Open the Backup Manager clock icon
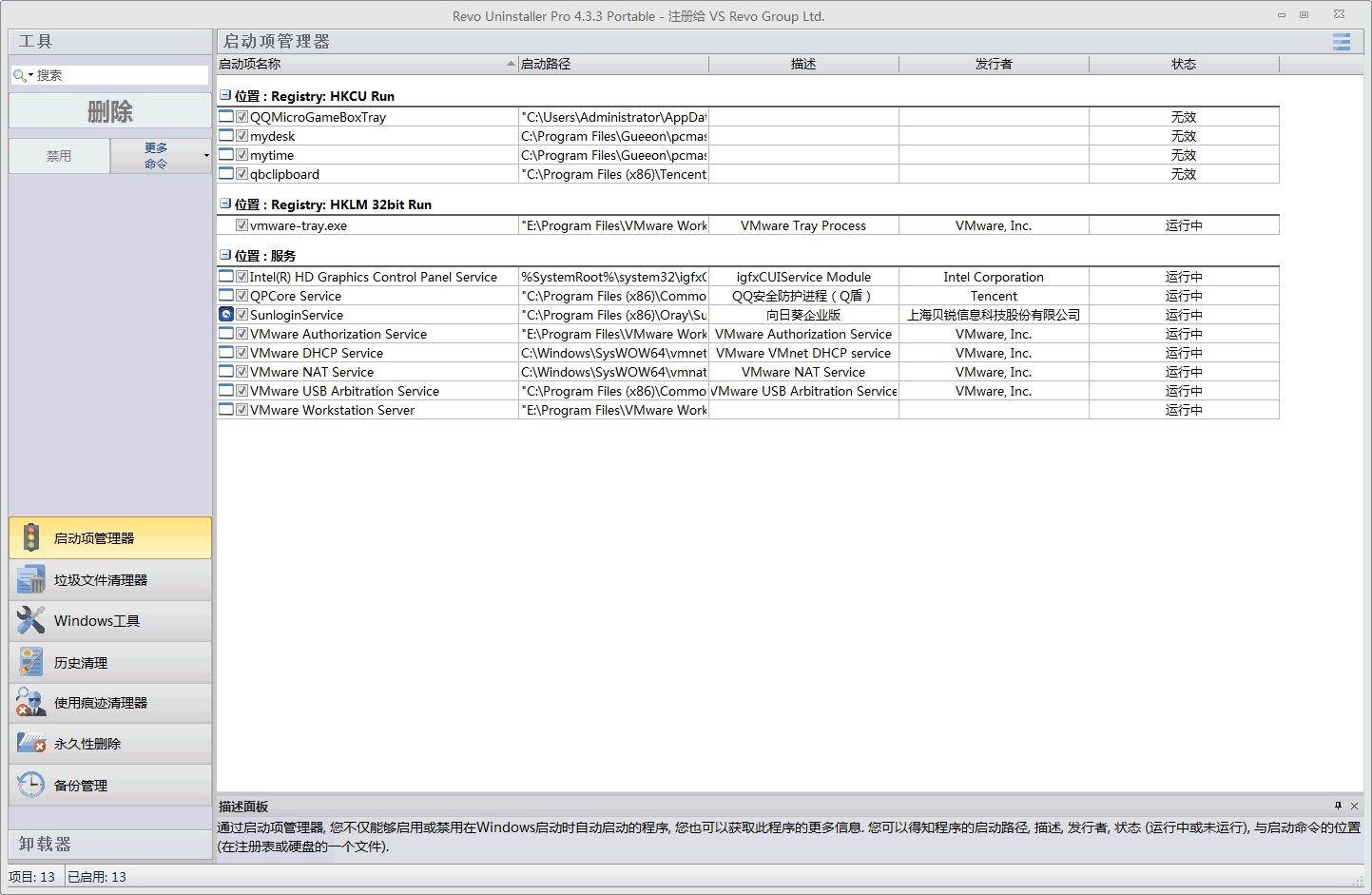The width and height of the screenshot is (1372, 895). (x=31, y=785)
